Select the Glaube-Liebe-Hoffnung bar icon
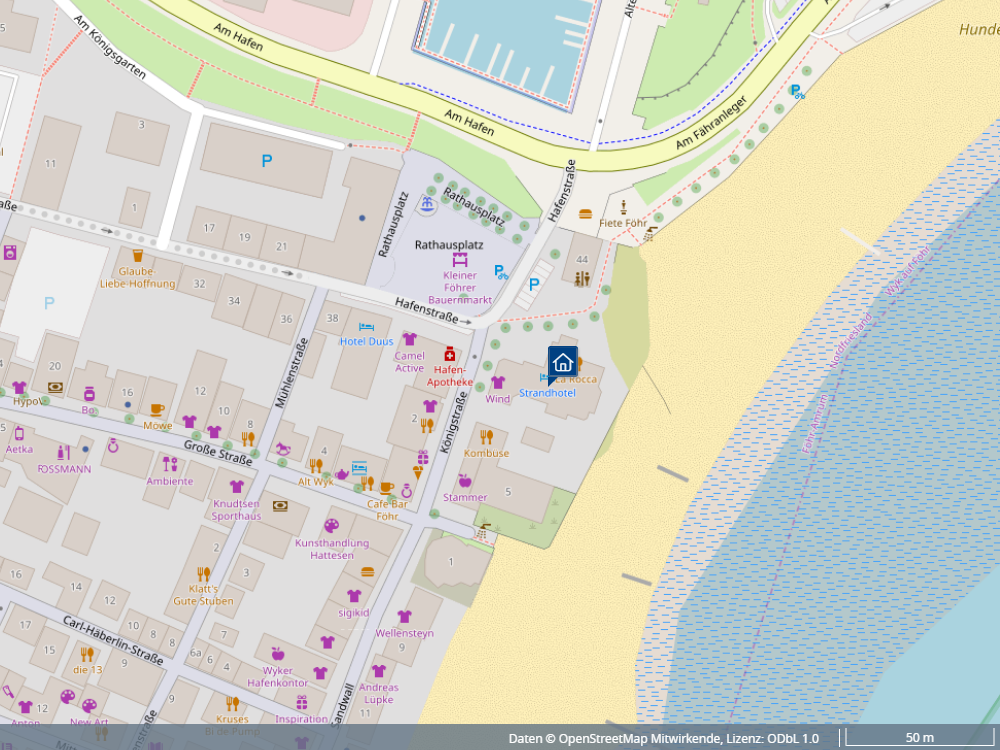1000x750 pixels. [137, 256]
